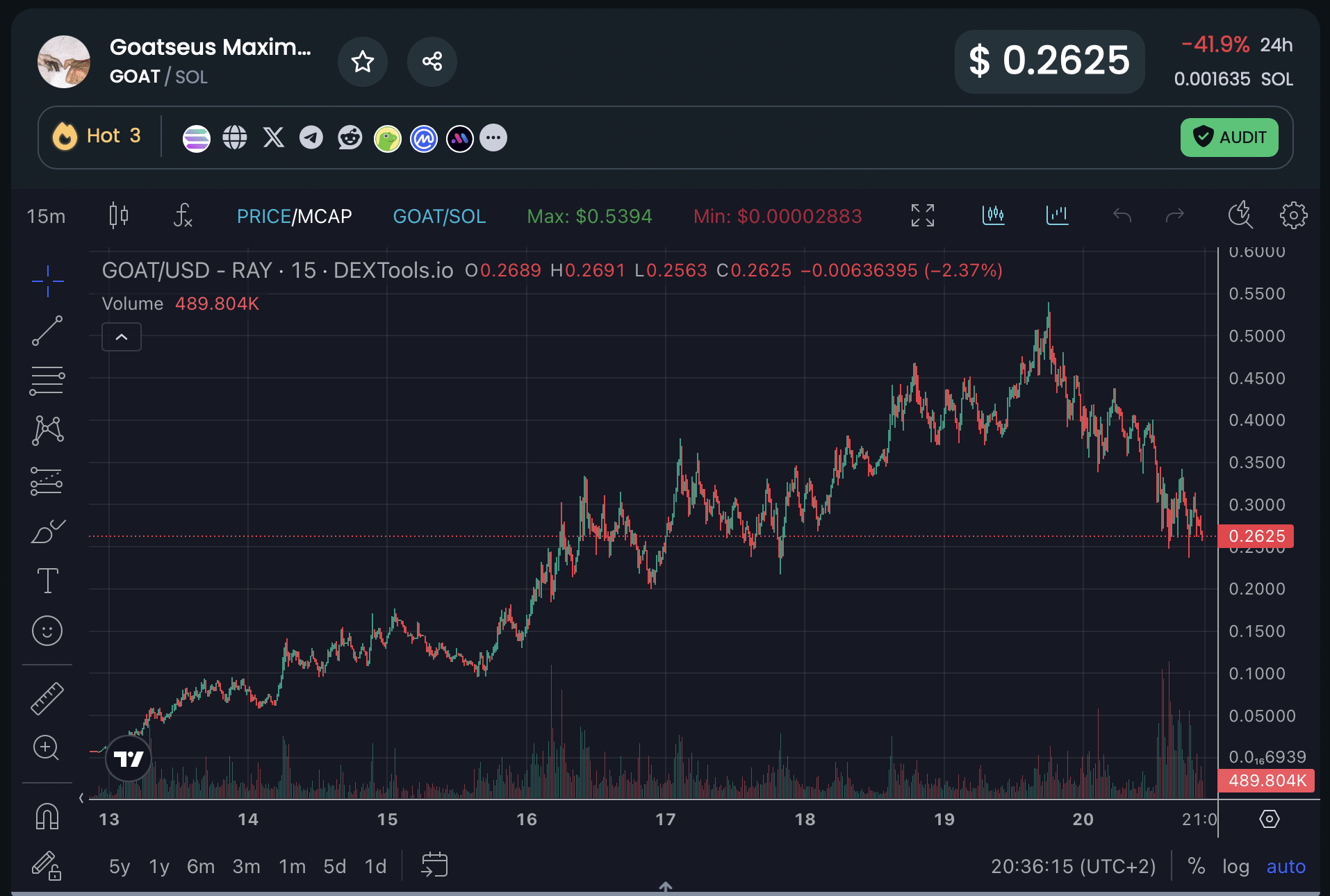Screen dimensions: 1330x896
Task: Click the TradingView logo
Action: [129, 758]
